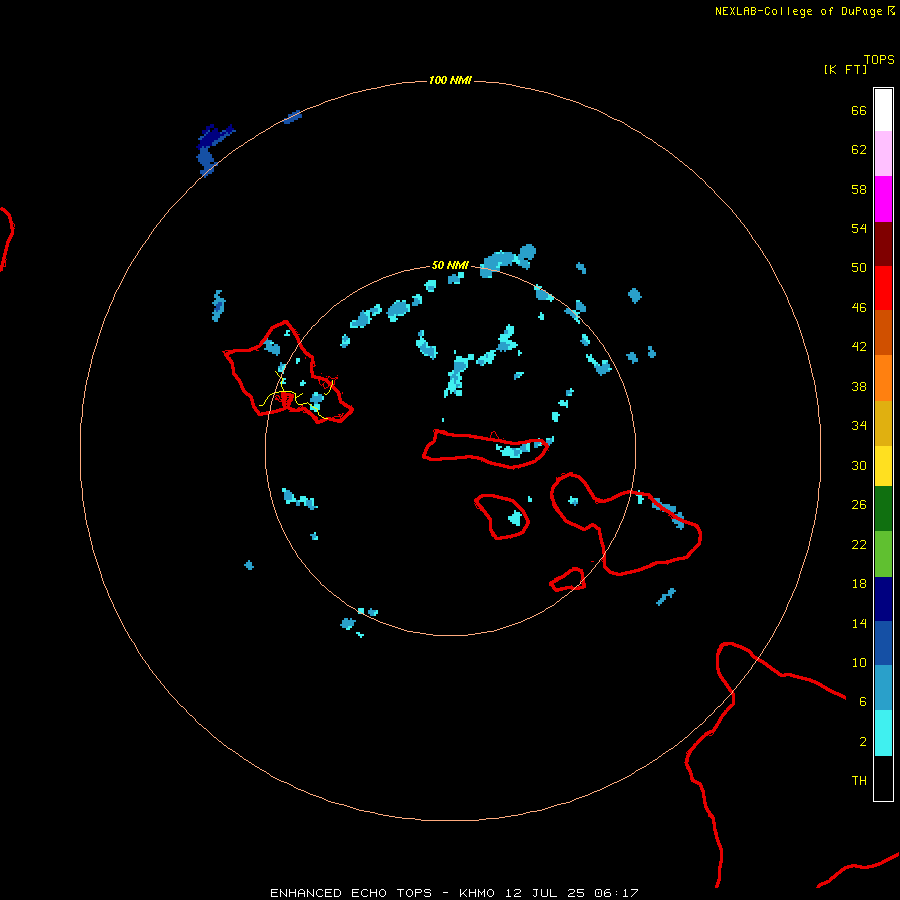Viewport: 900px width, 900px height.
Task: Click the 22 legend value
Action: click(859, 544)
